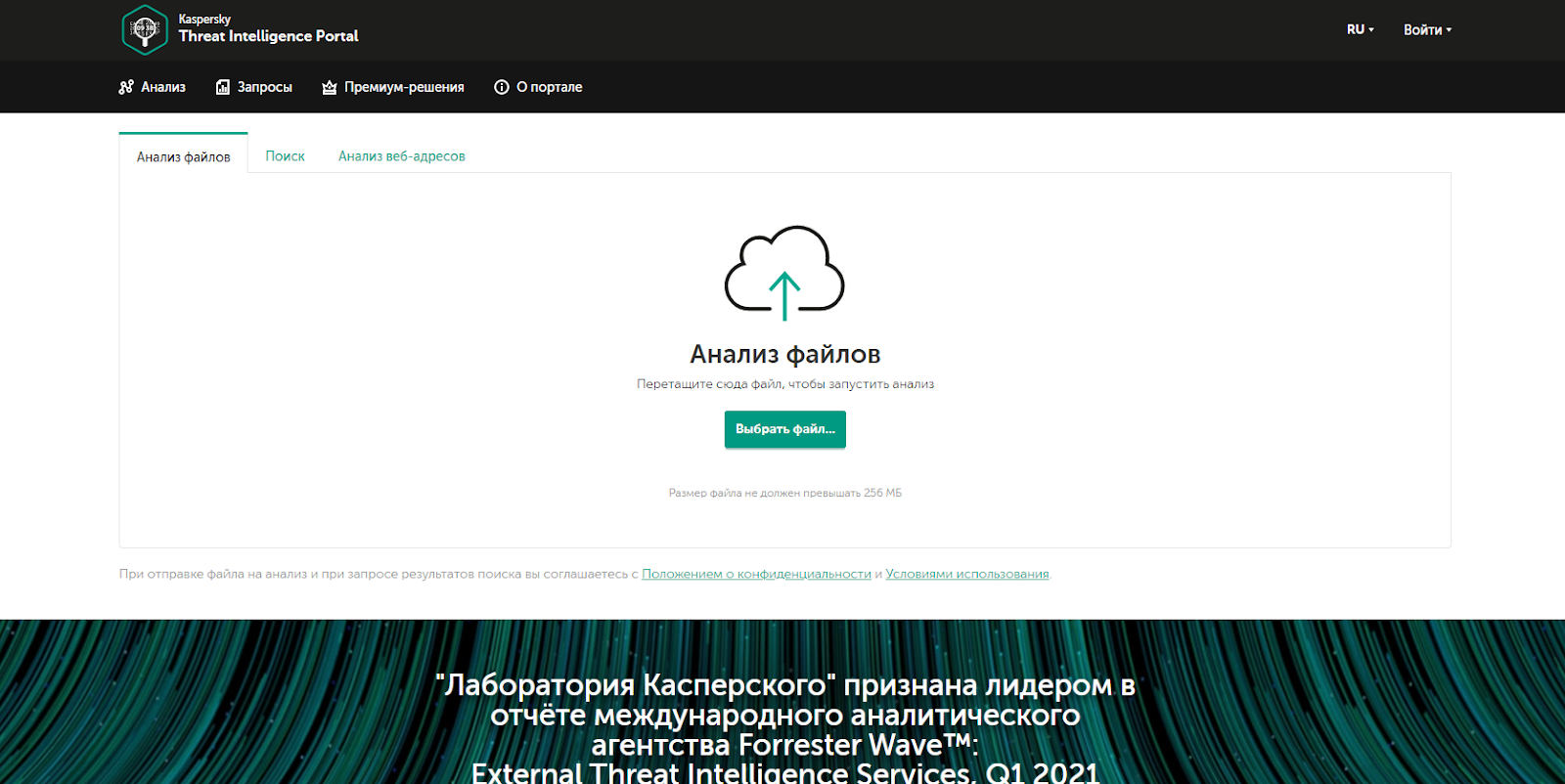Go to the Премиум-решения menu label
The image size is (1565, 784).
click(404, 87)
